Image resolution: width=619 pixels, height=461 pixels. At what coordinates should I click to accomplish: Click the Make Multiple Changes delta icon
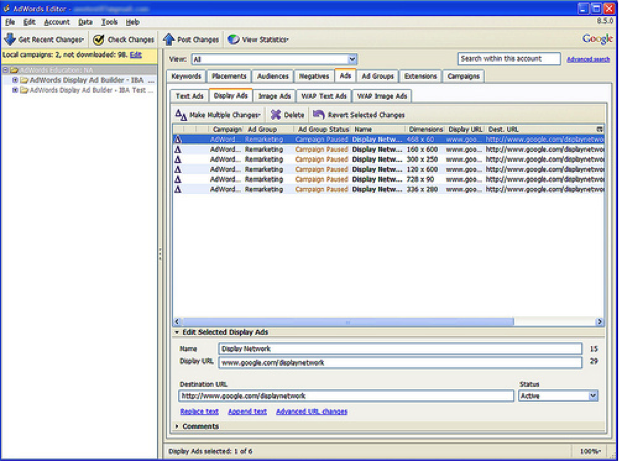pos(180,115)
